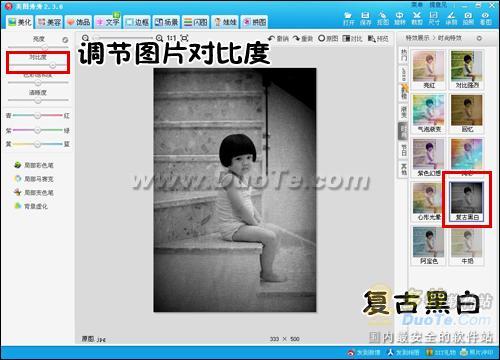
Task: Click the 涂鸦 doodle icon
Action: coord(451,19)
